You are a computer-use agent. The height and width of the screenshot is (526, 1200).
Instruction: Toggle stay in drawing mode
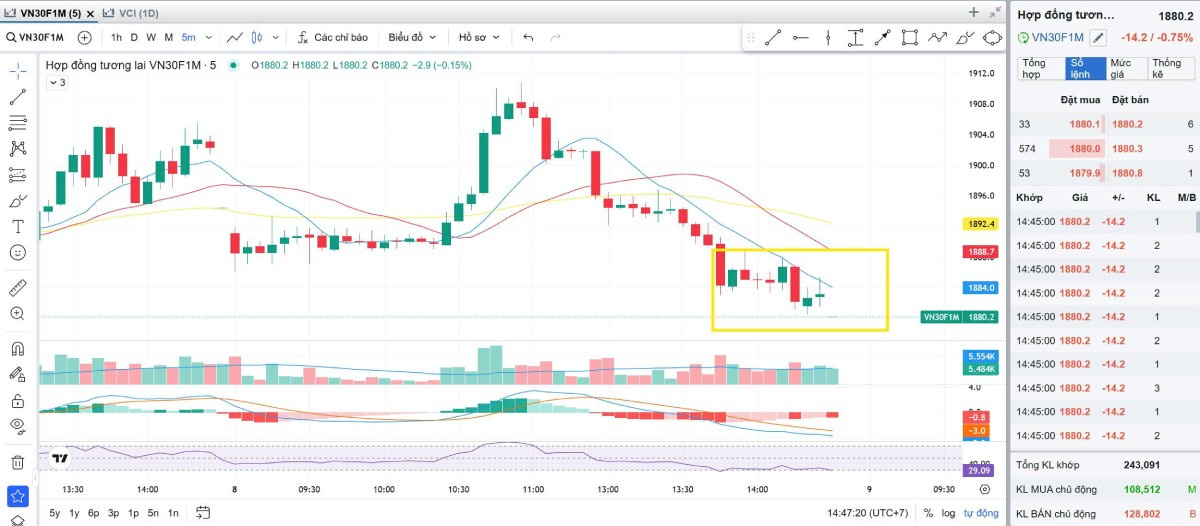tap(17, 375)
